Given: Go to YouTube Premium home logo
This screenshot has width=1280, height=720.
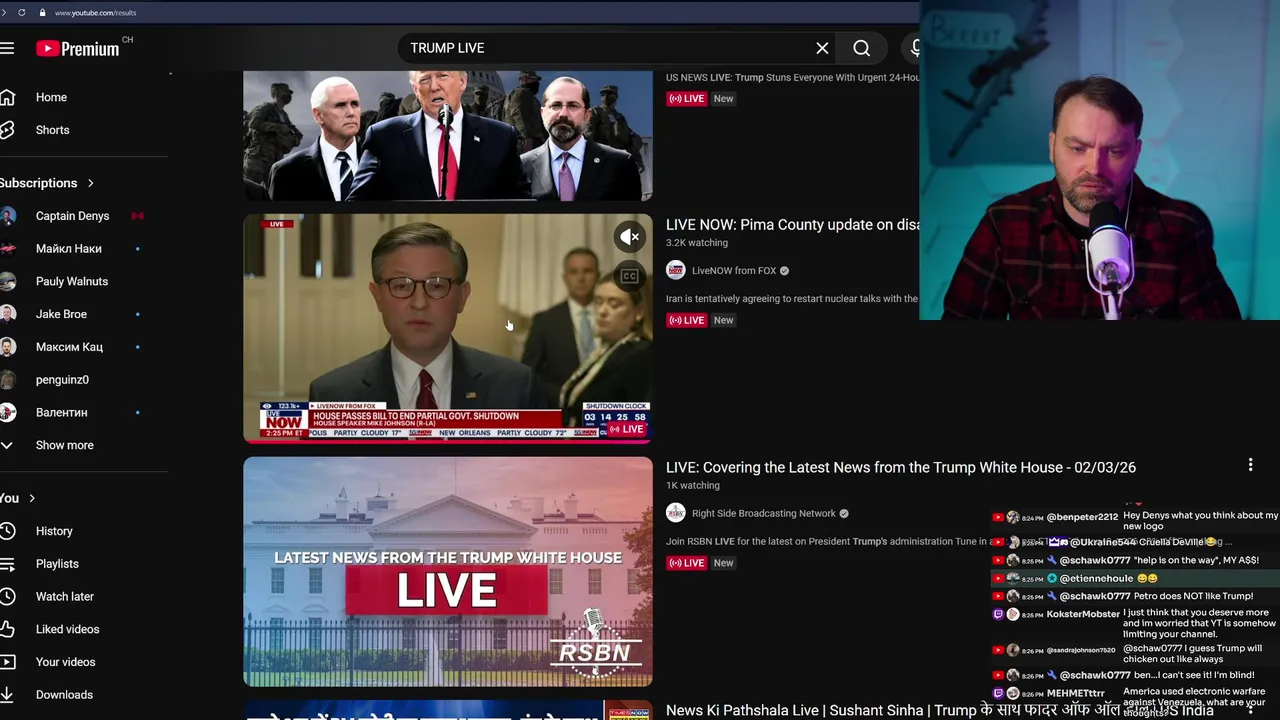Looking at the screenshot, I should 78,48.
